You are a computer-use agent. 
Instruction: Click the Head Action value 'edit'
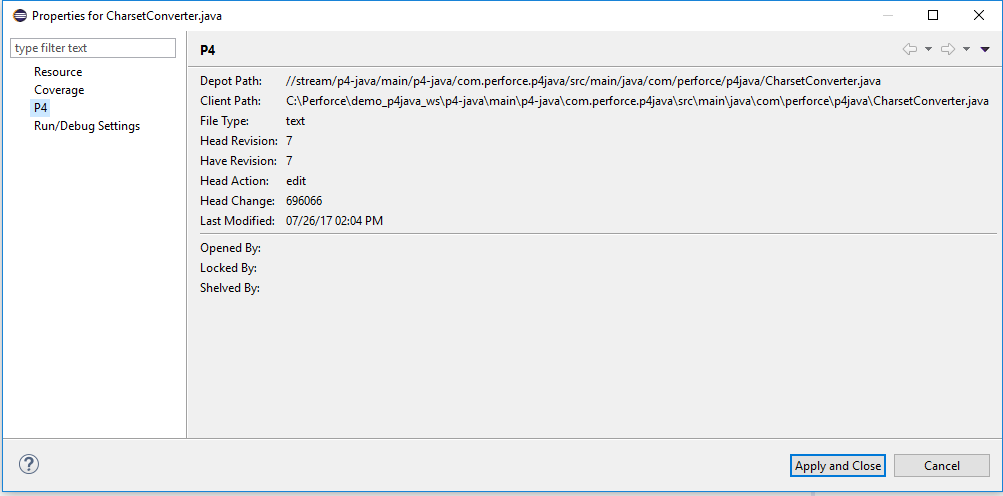coord(296,180)
